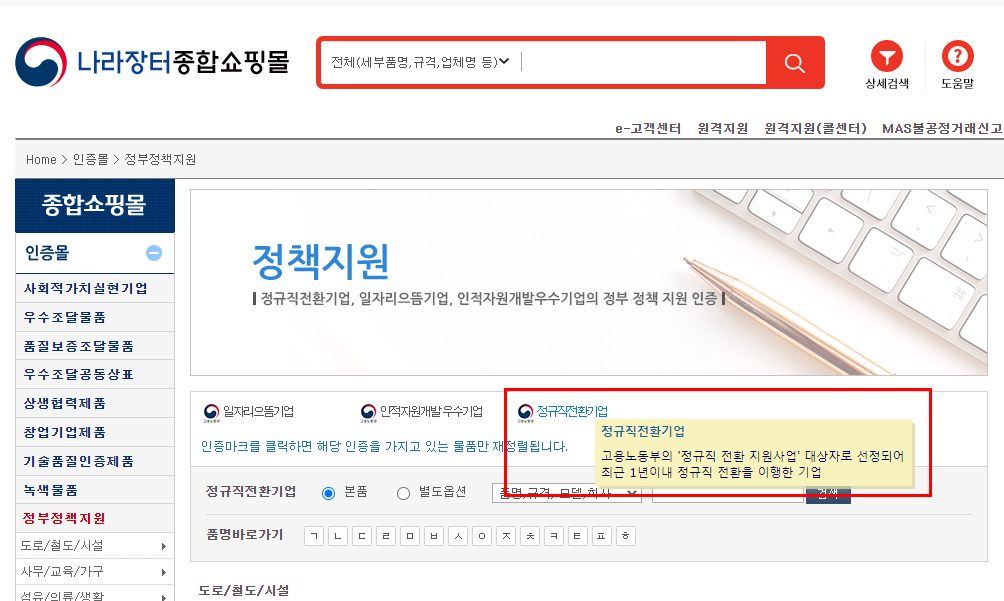Jump to items starting with ㄱ
Viewport: 1004px width, 601px height.
[314, 536]
